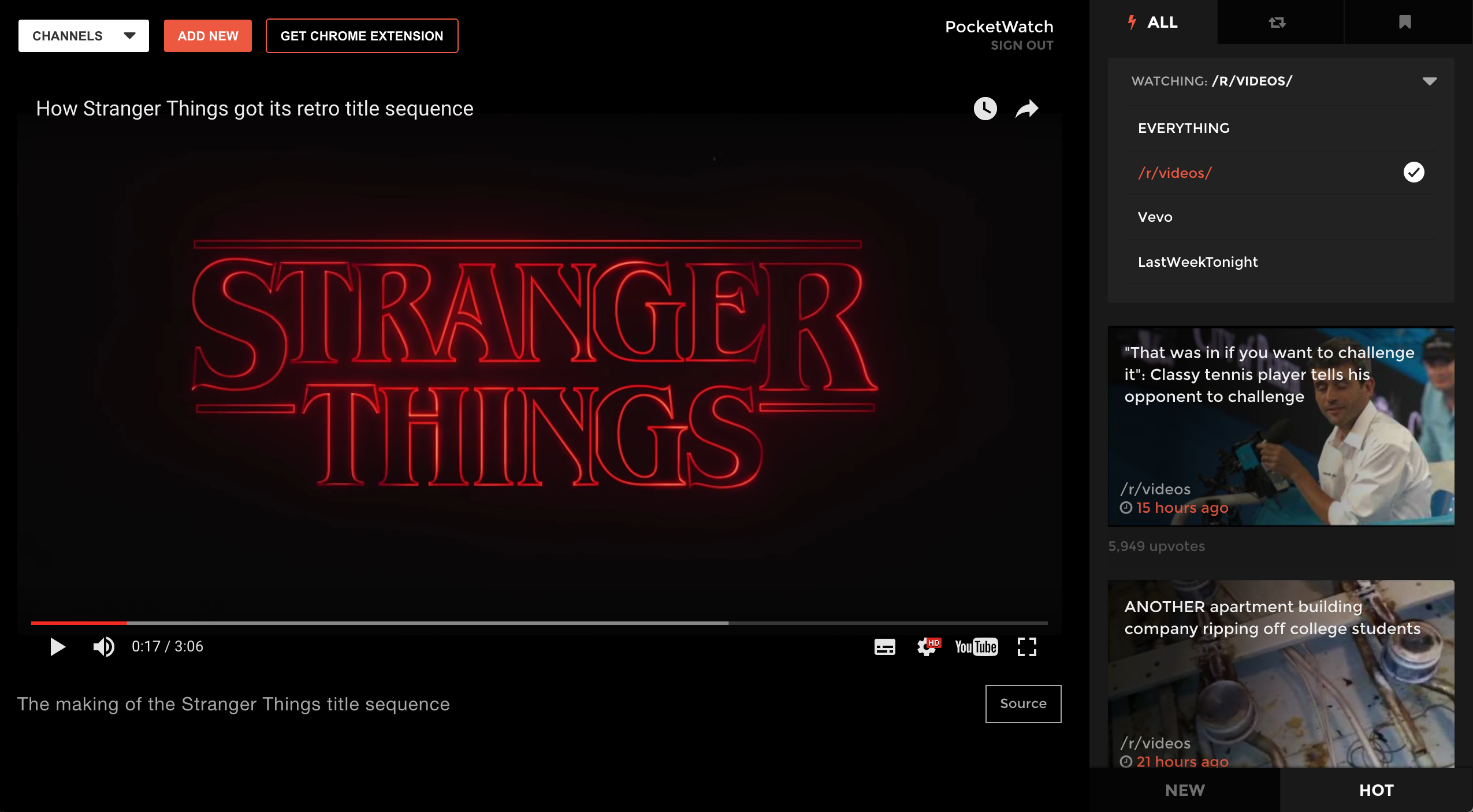
Task: Mute audio with the volume icon
Action: pyautogui.click(x=103, y=647)
